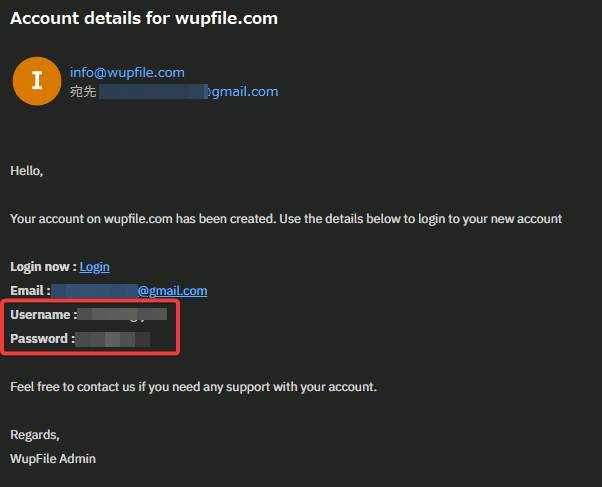Click the blurred part of the body email address
This screenshot has width=602, height=487.
(x=94, y=291)
